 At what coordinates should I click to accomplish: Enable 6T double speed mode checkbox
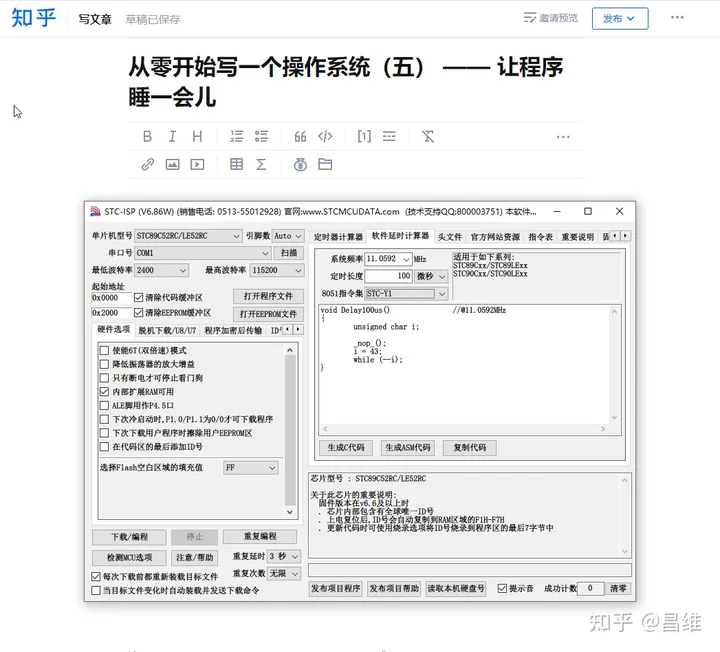[x=105, y=350]
